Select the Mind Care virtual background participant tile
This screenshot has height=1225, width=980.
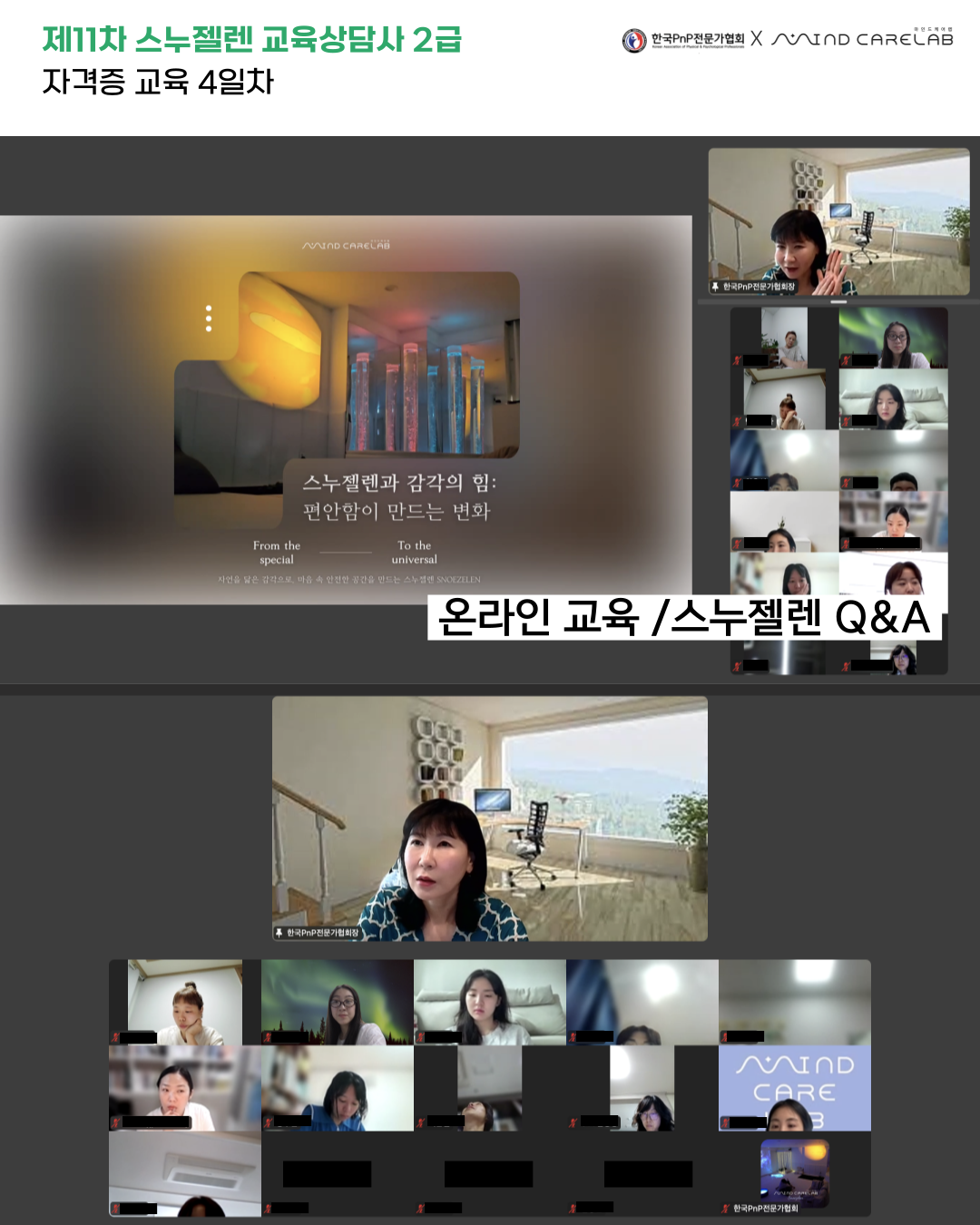click(795, 1088)
